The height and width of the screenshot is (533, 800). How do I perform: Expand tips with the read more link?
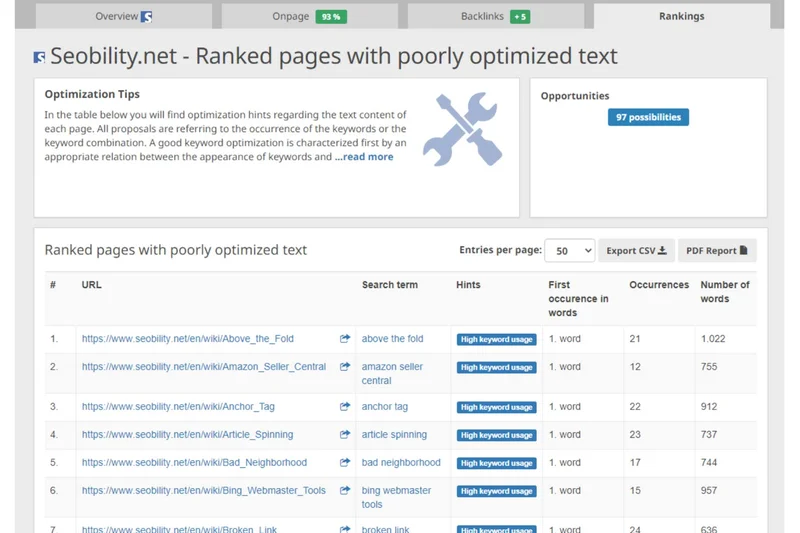364,157
